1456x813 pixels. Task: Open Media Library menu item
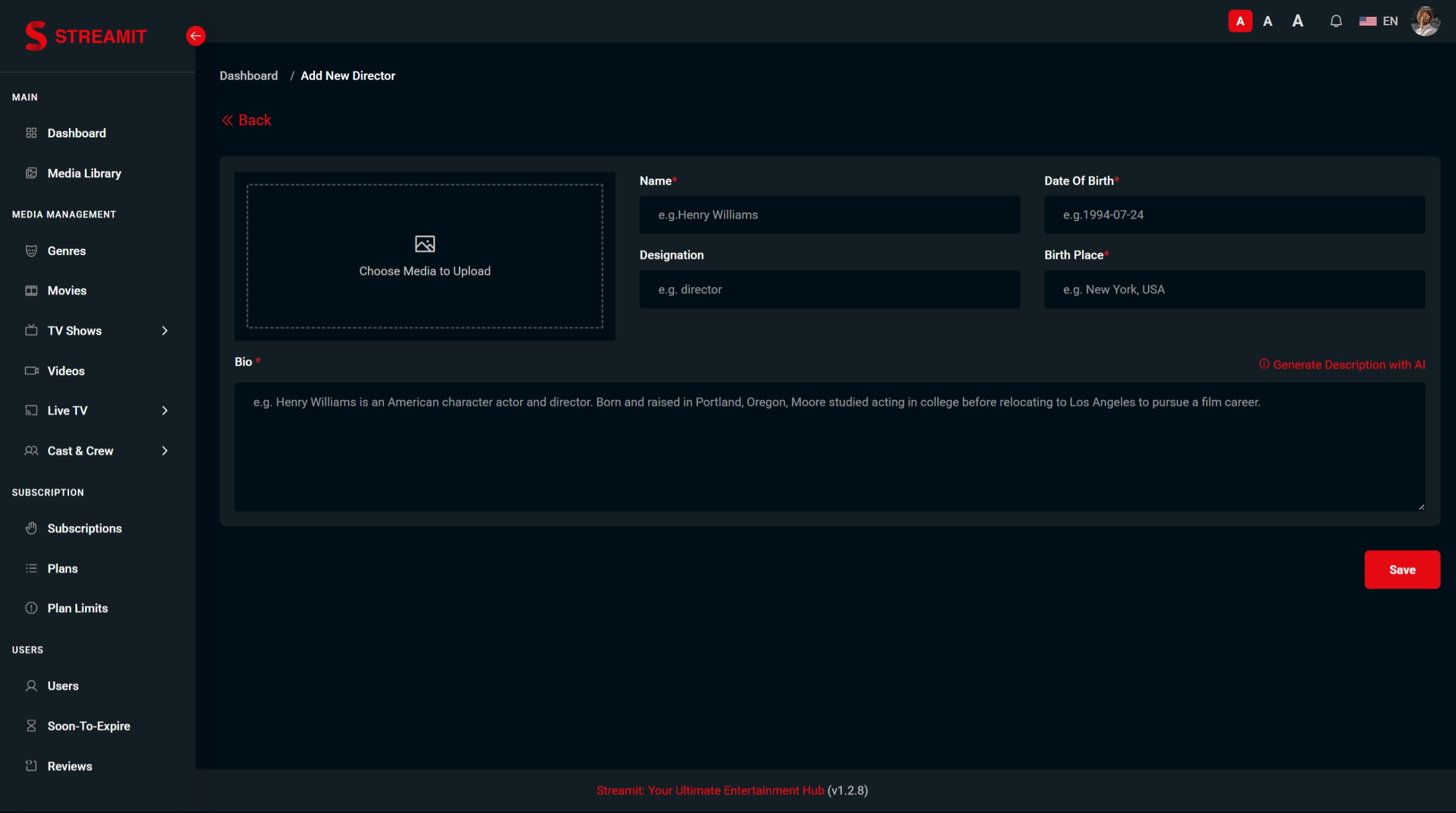coord(84,173)
